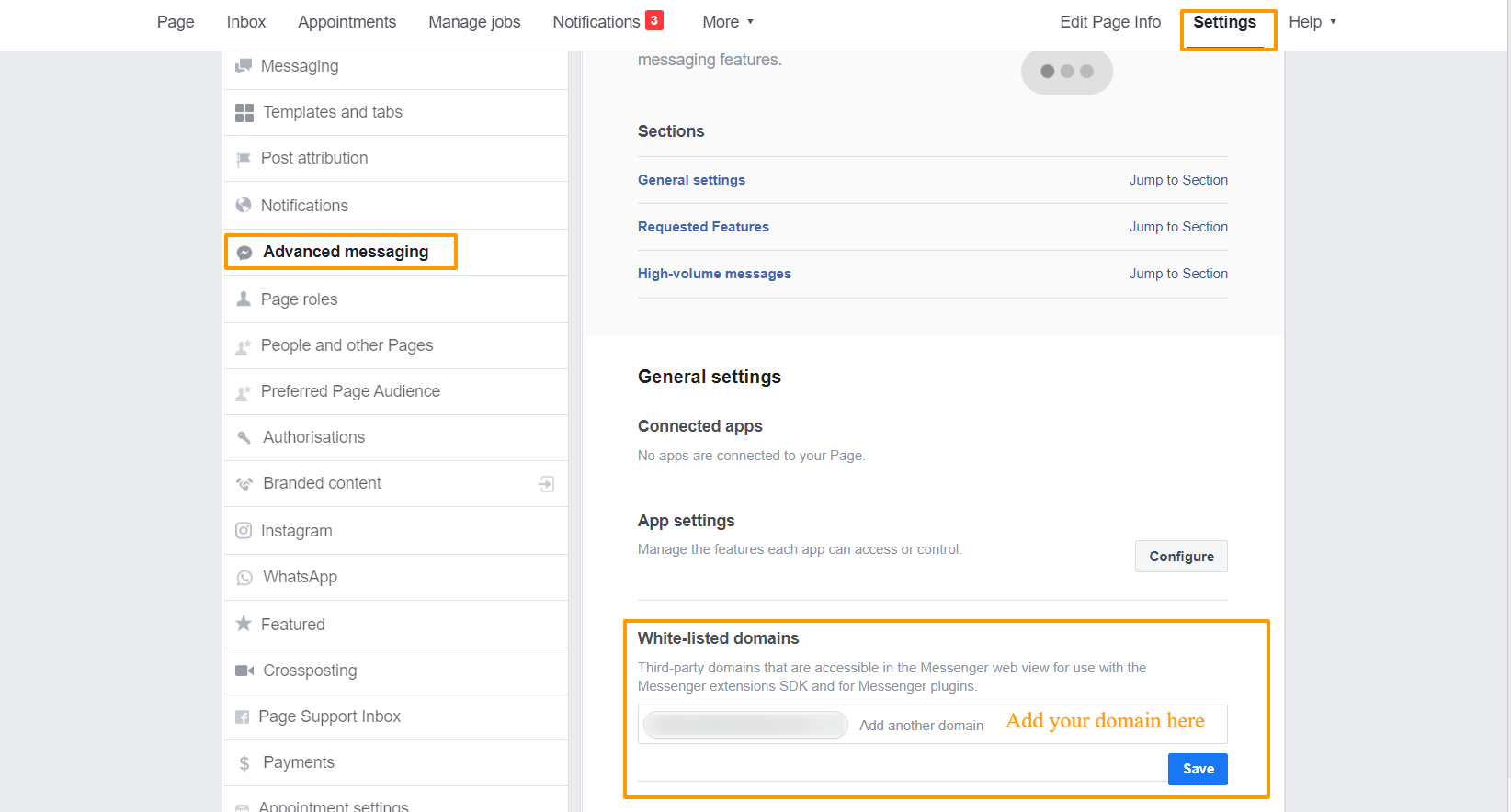1511x812 pixels.
Task: Open the Notifications tab in top bar
Action: 596,22
